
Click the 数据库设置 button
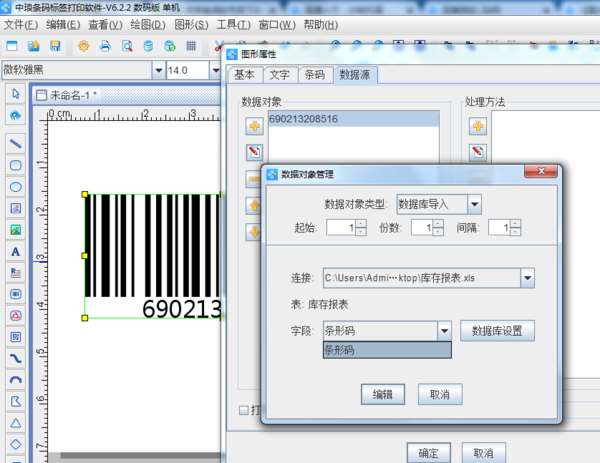point(497,331)
